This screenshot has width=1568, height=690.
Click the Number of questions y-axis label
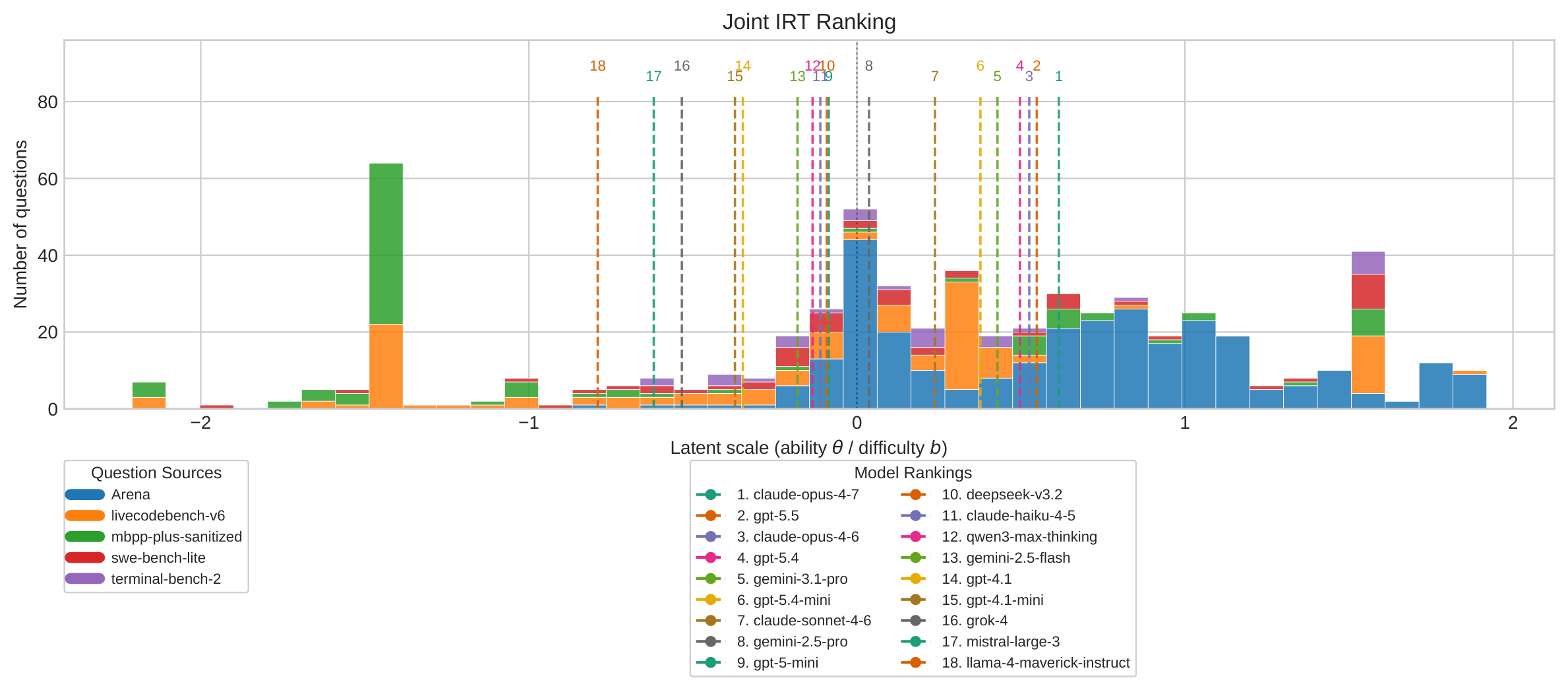point(20,224)
